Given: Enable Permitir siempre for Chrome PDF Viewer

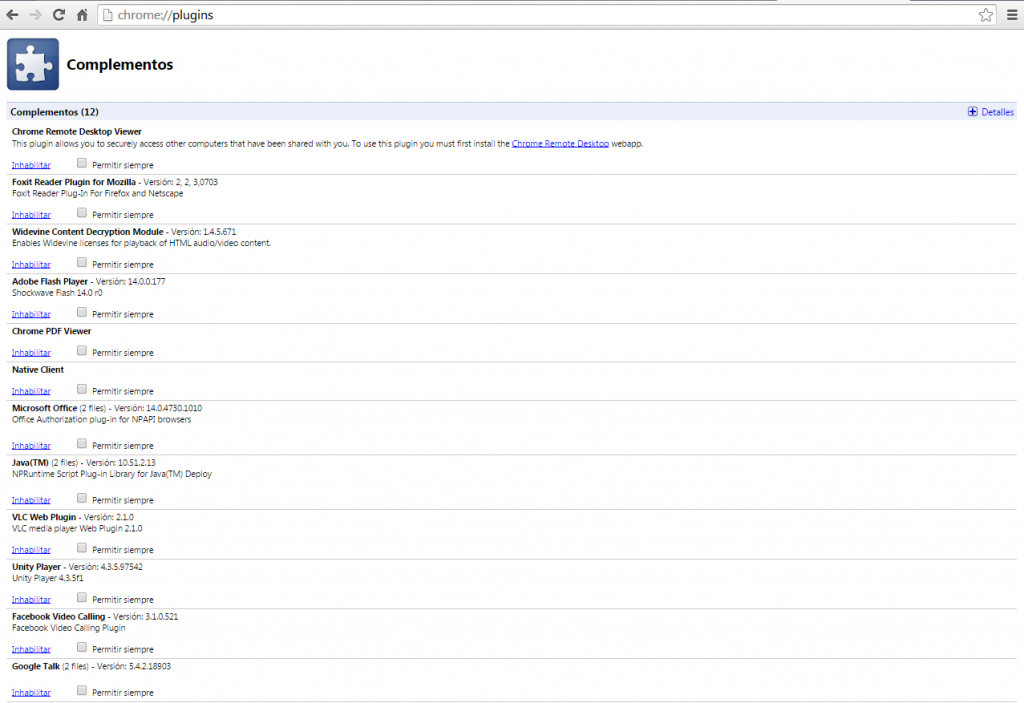Looking at the screenshot, I should point(81,349).
